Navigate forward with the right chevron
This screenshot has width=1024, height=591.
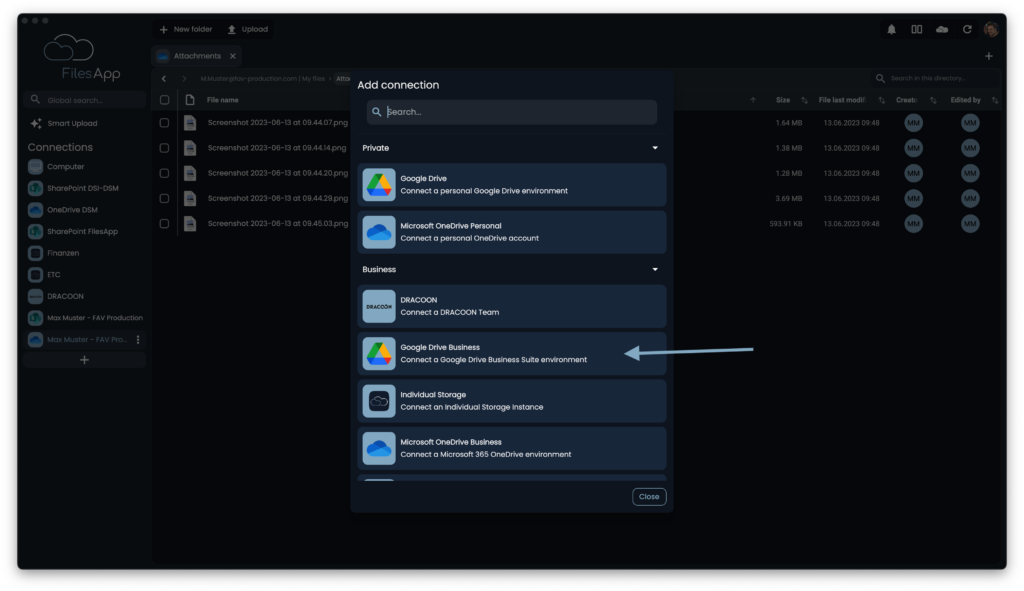(x=184, y=78)
